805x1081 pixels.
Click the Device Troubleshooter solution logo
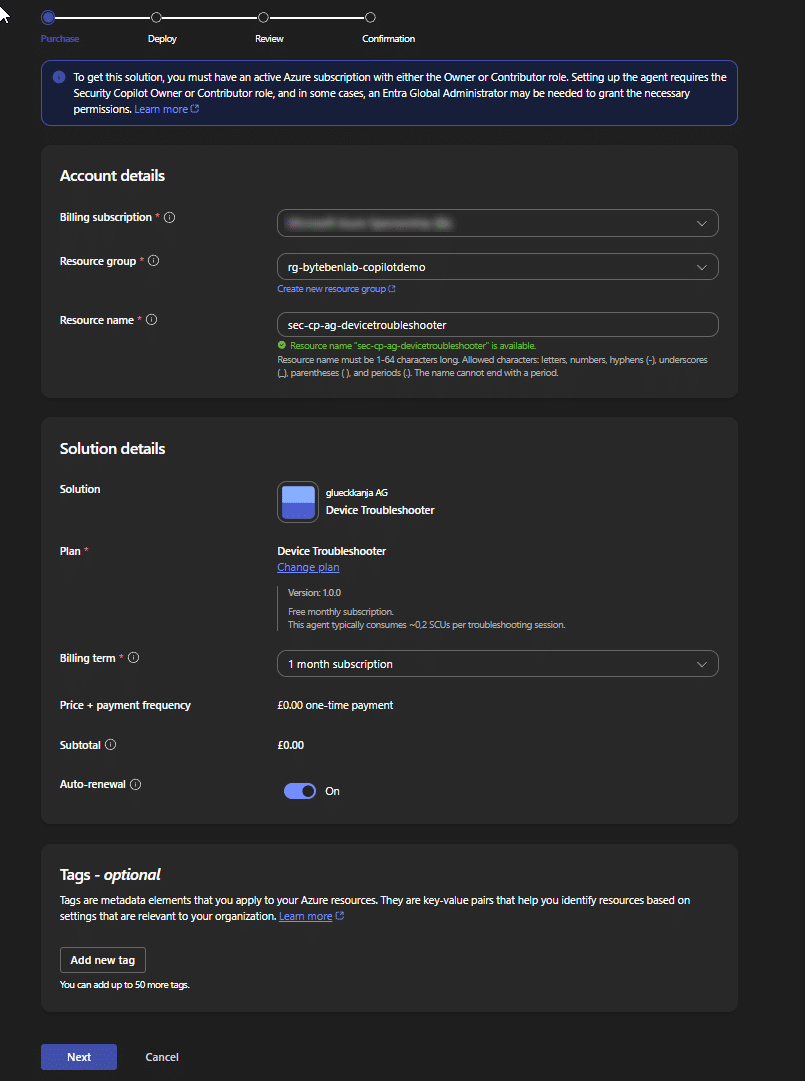[x=298, y=502]
